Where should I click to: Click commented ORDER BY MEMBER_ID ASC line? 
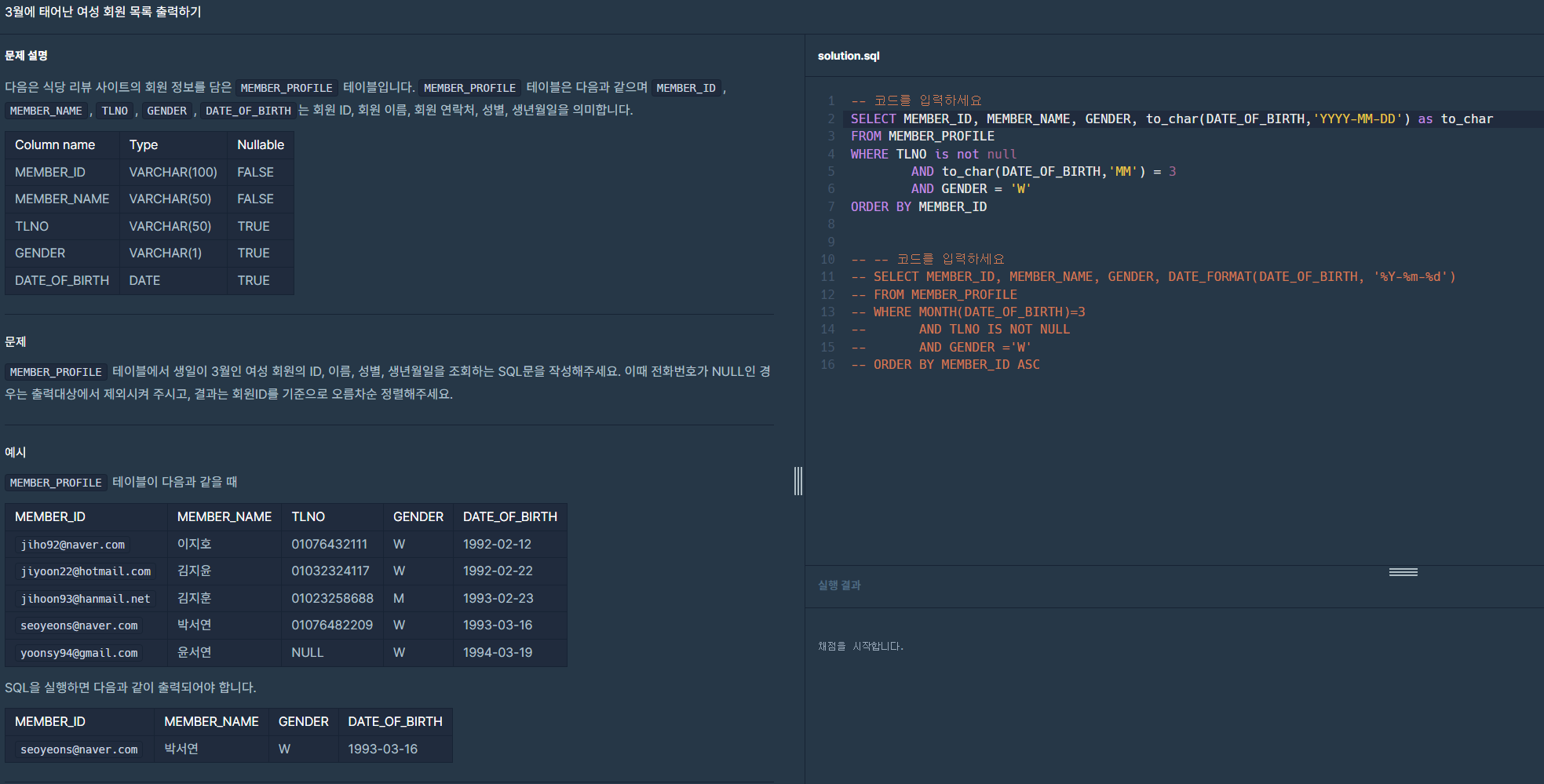[x=945, y=364]
